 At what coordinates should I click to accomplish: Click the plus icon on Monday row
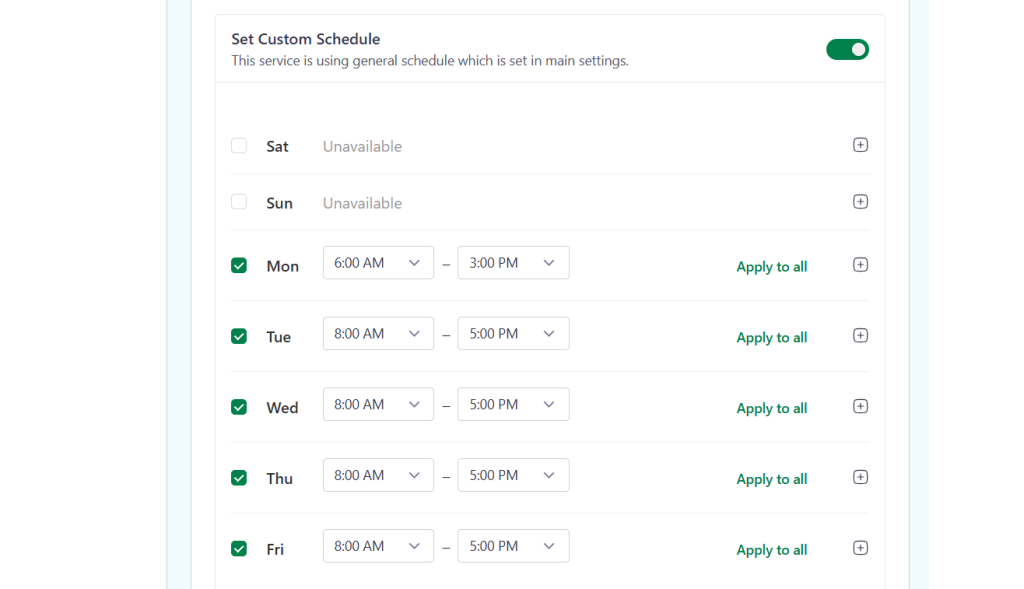pyautogui.click(x=860, y=264)
